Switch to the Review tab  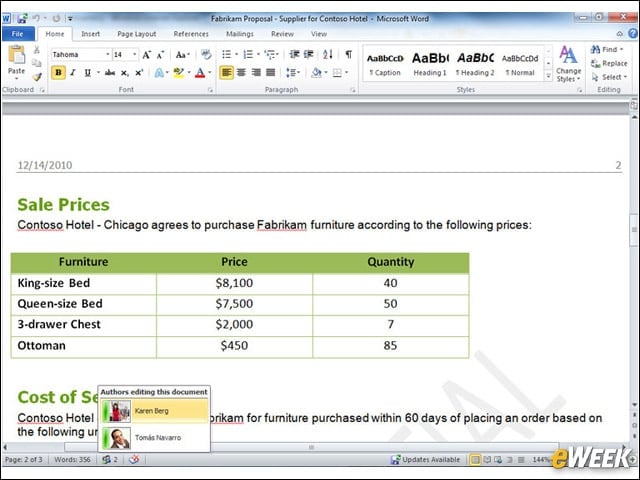(x=282, y=34)
